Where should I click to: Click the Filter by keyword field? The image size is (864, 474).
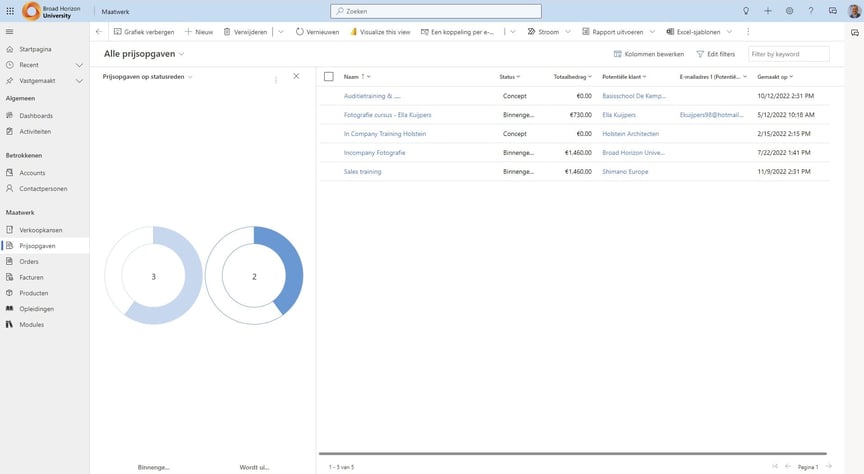(x=789, y=54)
